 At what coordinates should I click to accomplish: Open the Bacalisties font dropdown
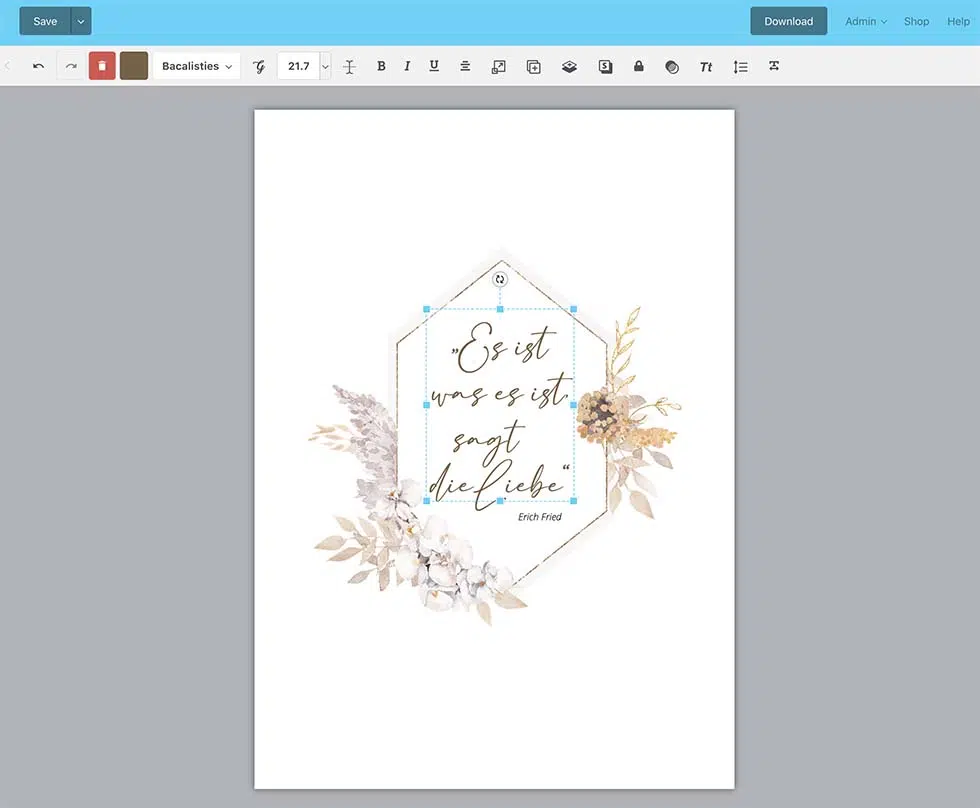tap(196, 66)
